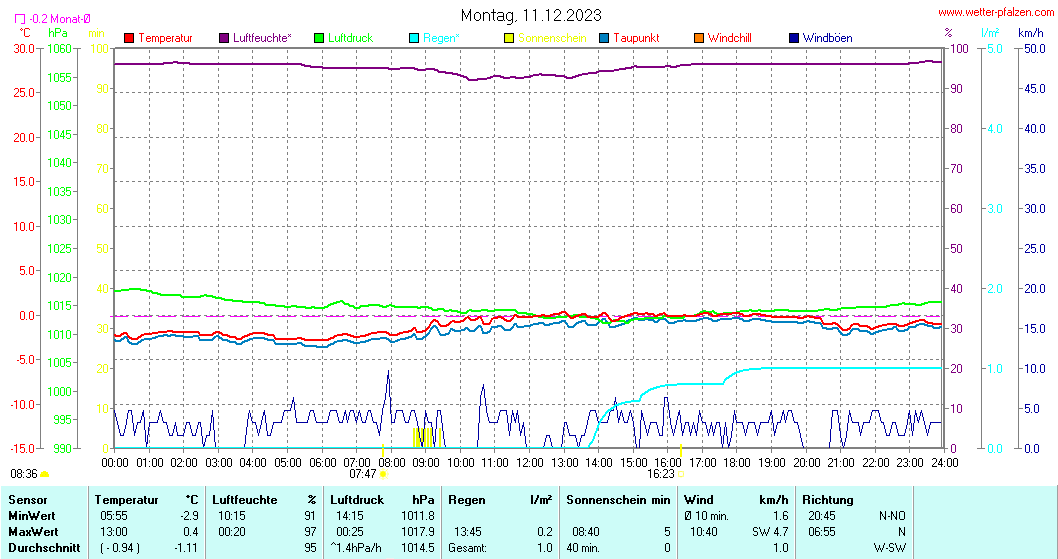Click the Richtung column header
This screenshot has width=1058, height=559.
point(827,500)
